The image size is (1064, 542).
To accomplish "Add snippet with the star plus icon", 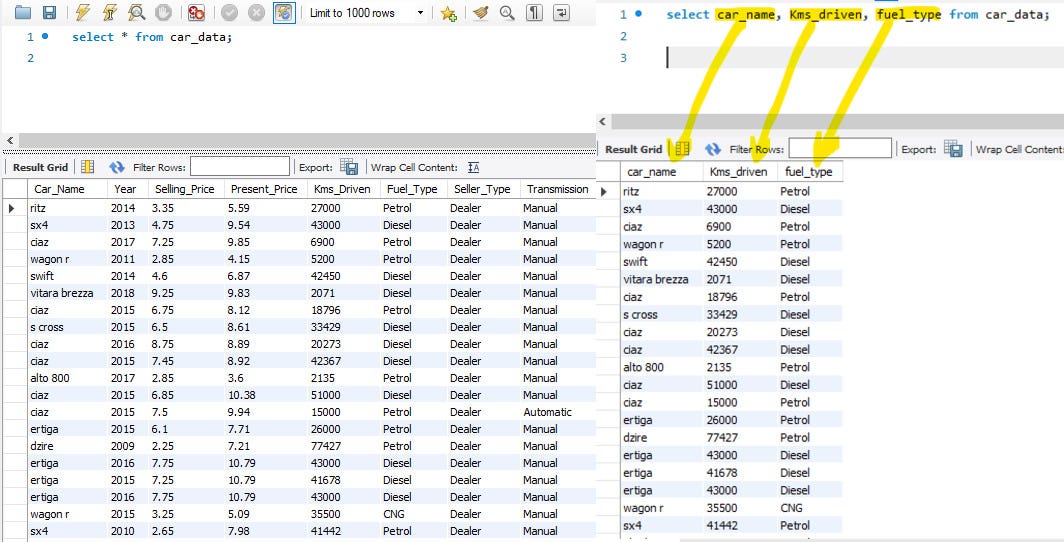I will [448, 13].
